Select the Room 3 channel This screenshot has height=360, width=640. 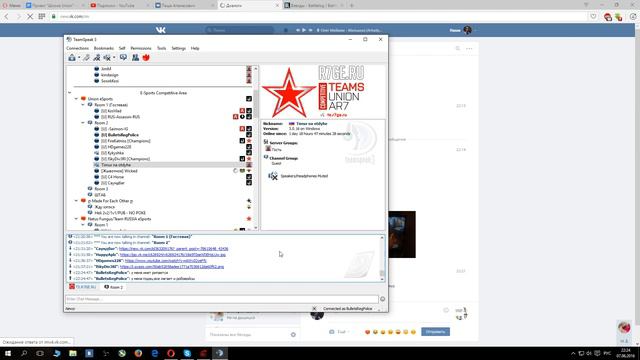101,189
